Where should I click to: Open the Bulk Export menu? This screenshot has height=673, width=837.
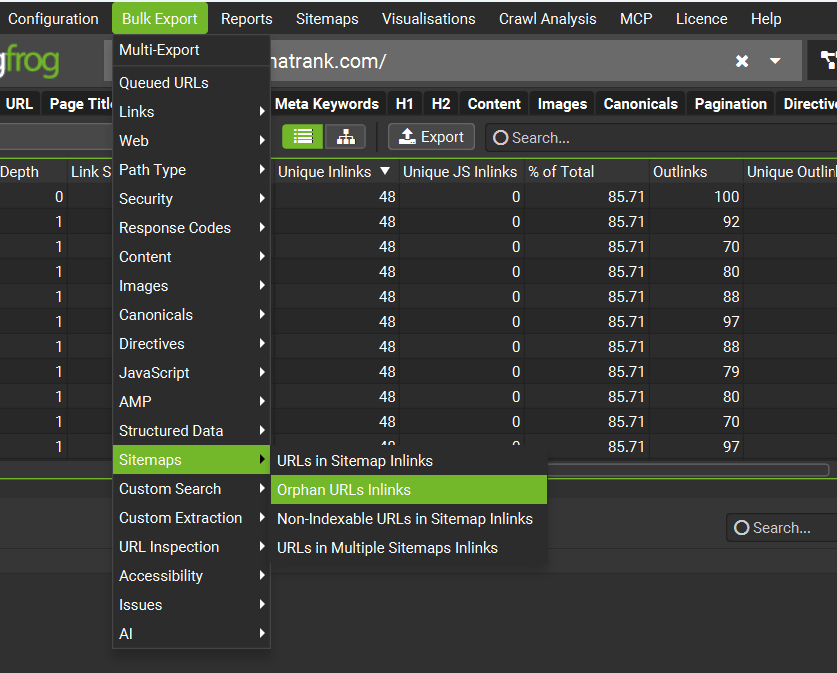pyautogui.click(x=160, y=19)
